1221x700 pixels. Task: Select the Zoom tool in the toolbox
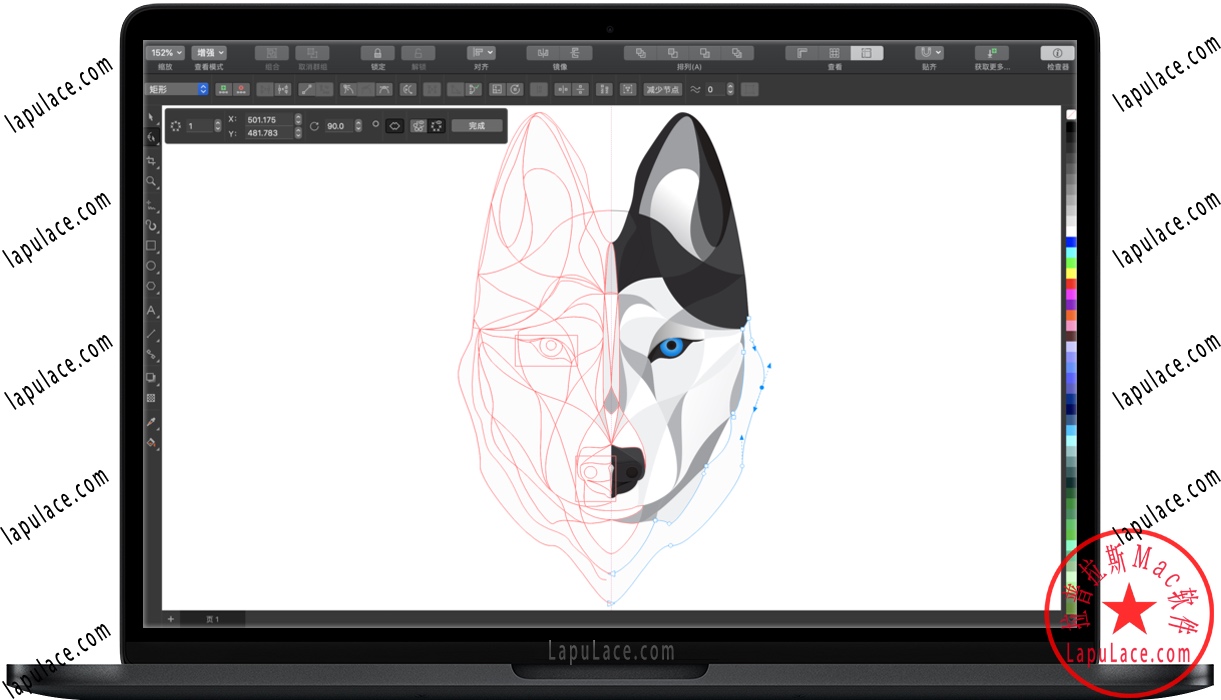click(152, 179)
